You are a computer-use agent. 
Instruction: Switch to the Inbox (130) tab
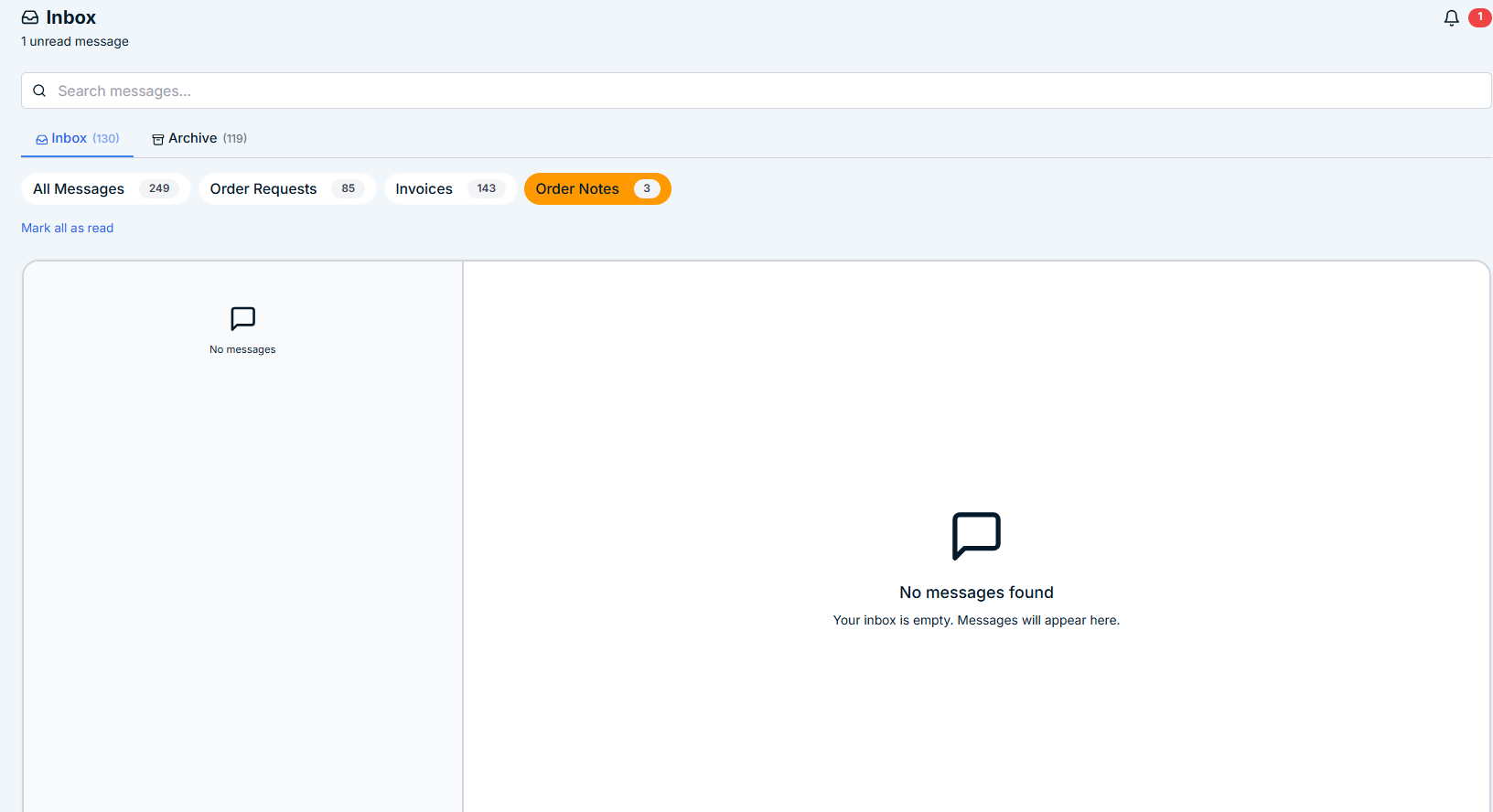click(78, 138)
